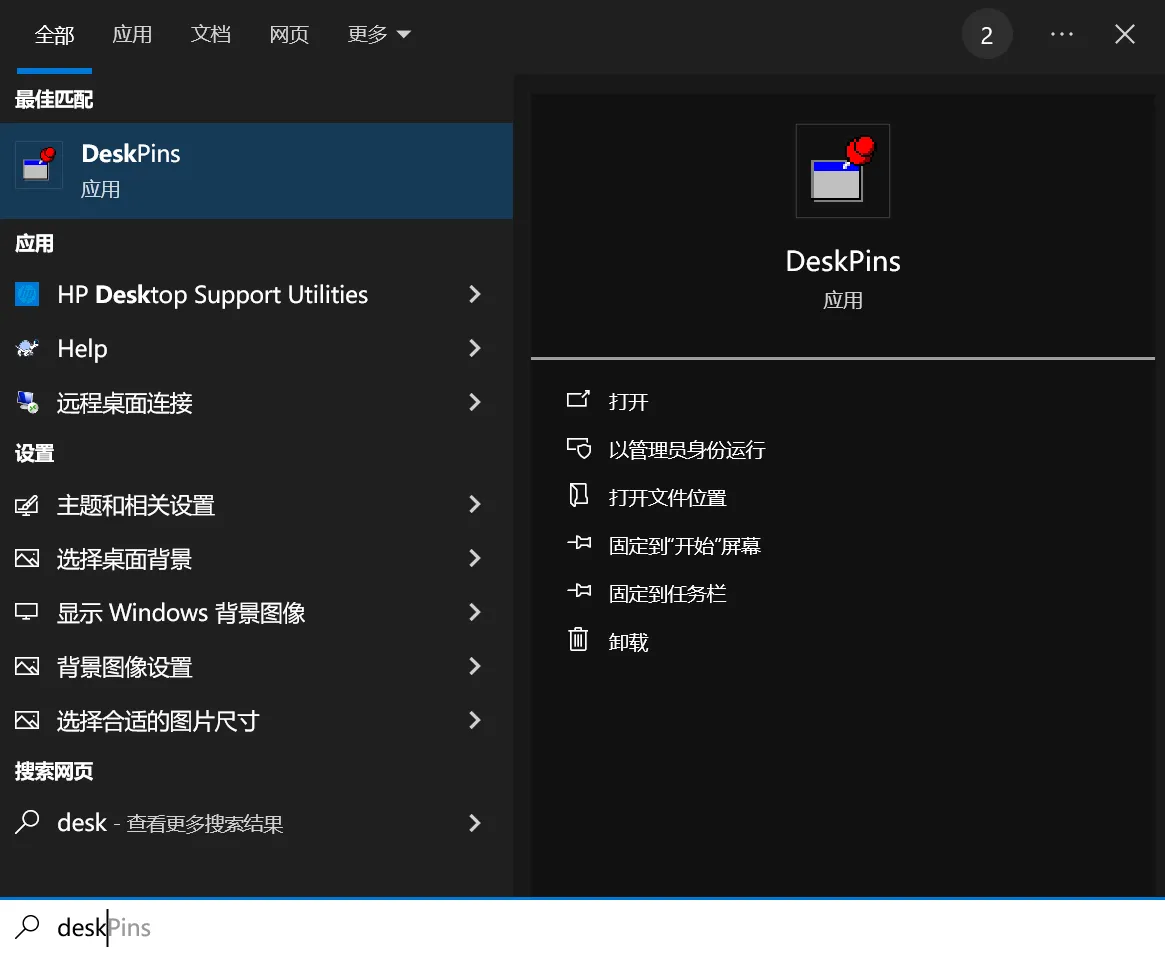The image size is (1165, 954).
Task: Choose 固定到任务栏
Action: [x=667, y=594]
